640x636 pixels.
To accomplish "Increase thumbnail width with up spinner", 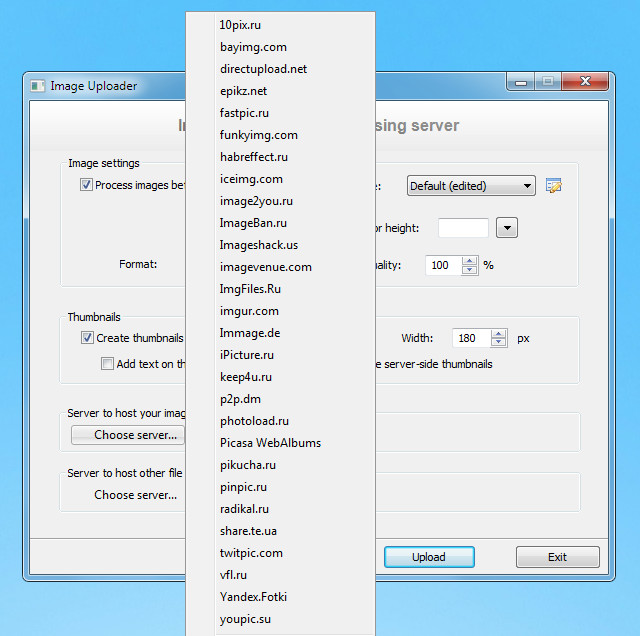I will pos(499,334).
